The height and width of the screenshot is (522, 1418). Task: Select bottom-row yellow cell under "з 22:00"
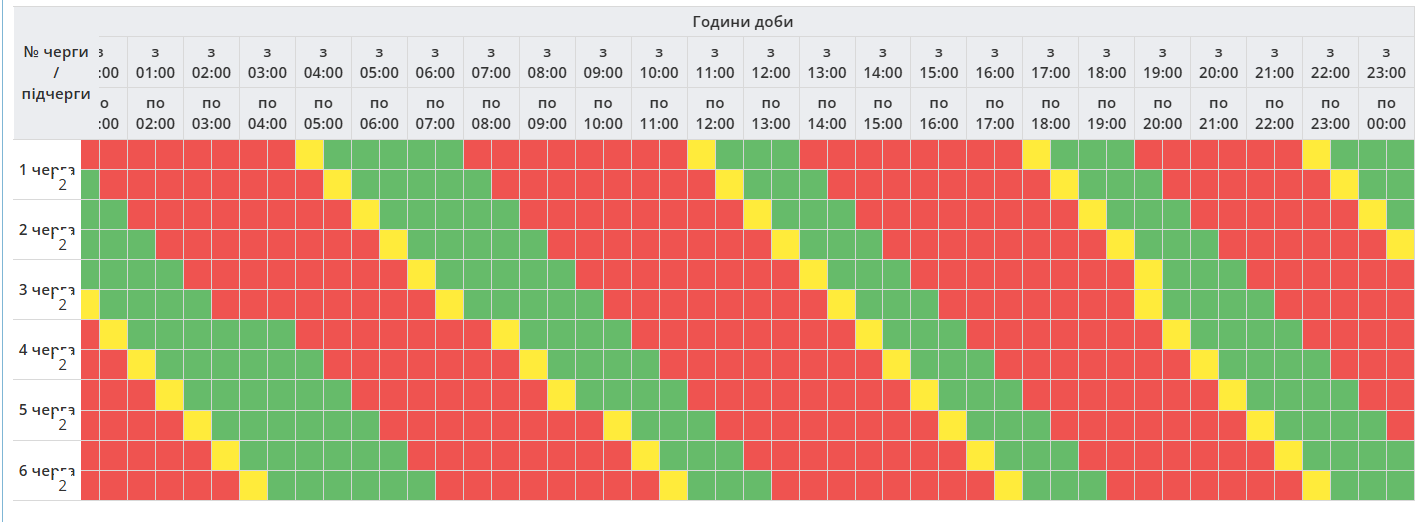click(x=1316, y=485)
